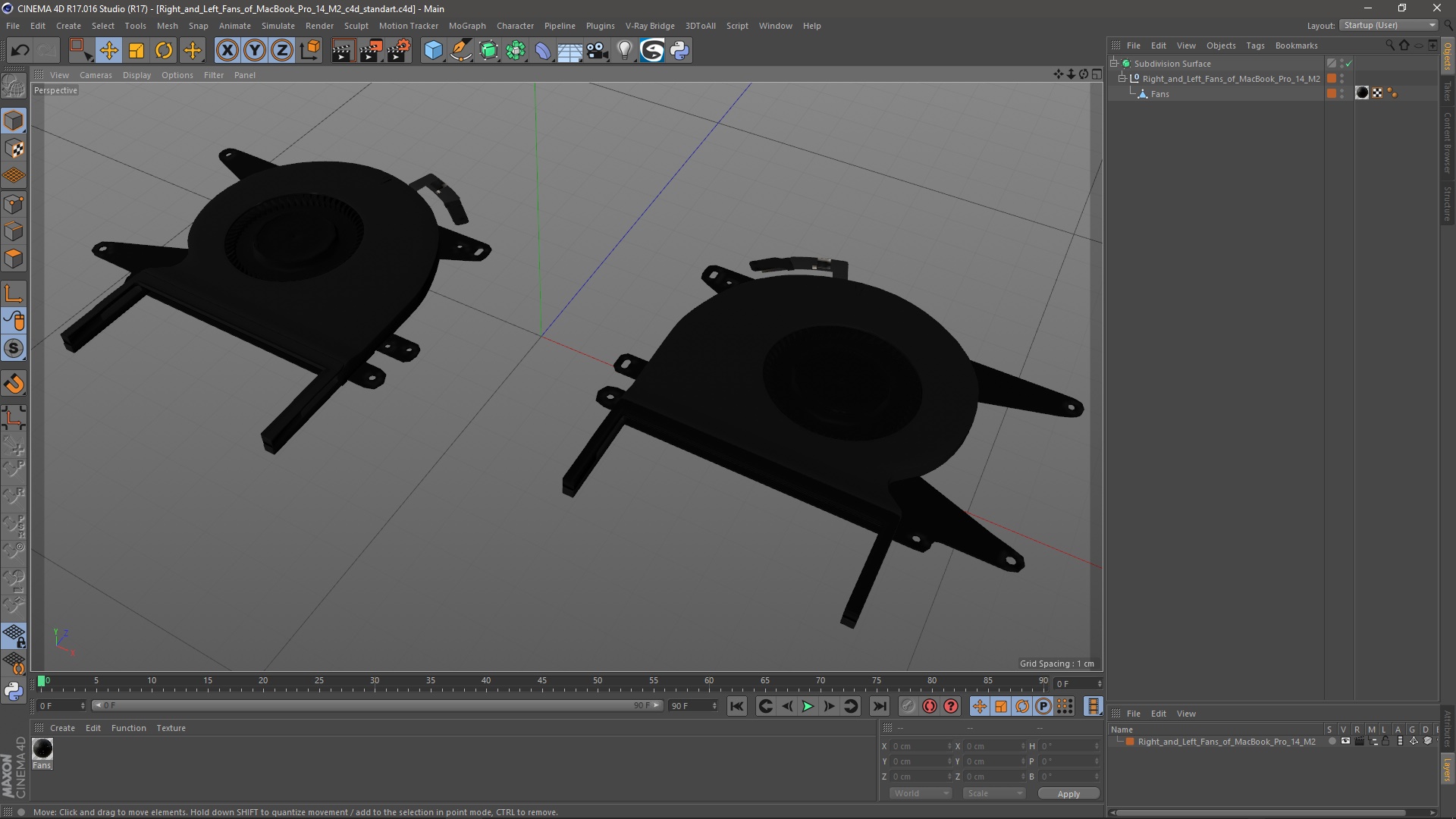Render active view clapperboard icon
The width and height of the screenshot is (1456, 819).
[x=343, y=51]
